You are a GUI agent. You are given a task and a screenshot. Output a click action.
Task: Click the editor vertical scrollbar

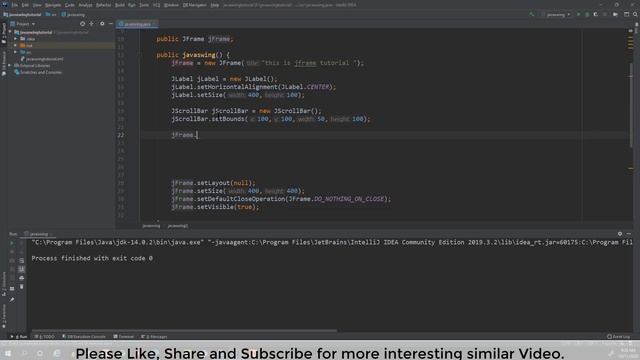click(631, 105)
